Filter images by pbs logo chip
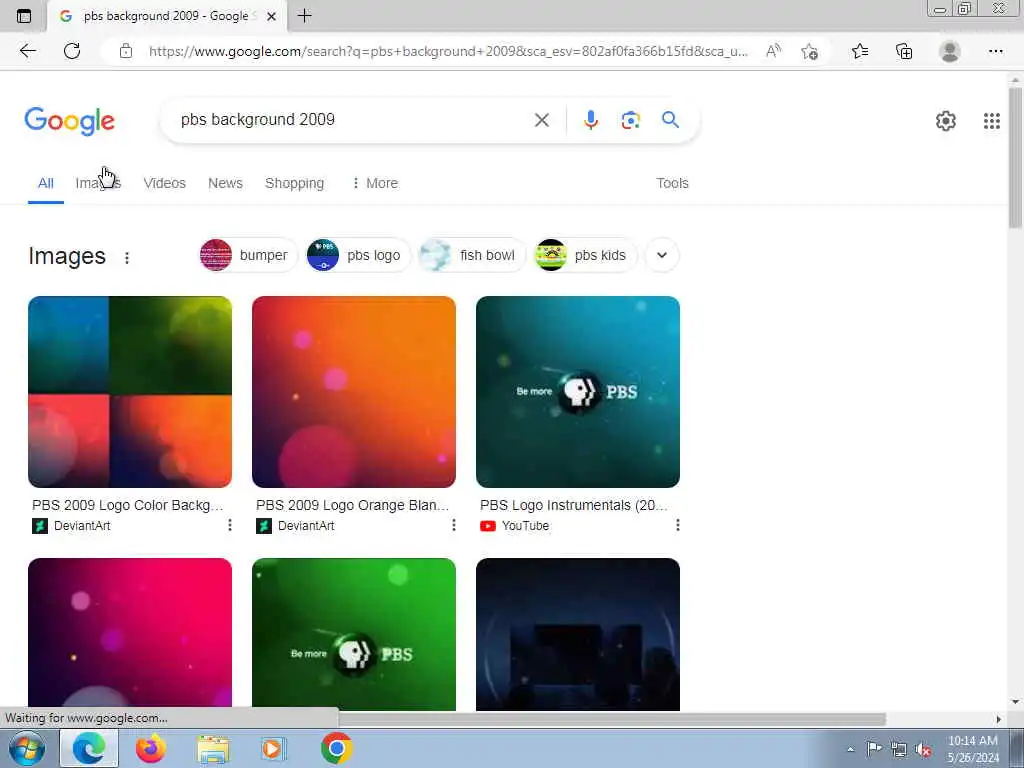The image size is (1024, 768). pos(357,255)
